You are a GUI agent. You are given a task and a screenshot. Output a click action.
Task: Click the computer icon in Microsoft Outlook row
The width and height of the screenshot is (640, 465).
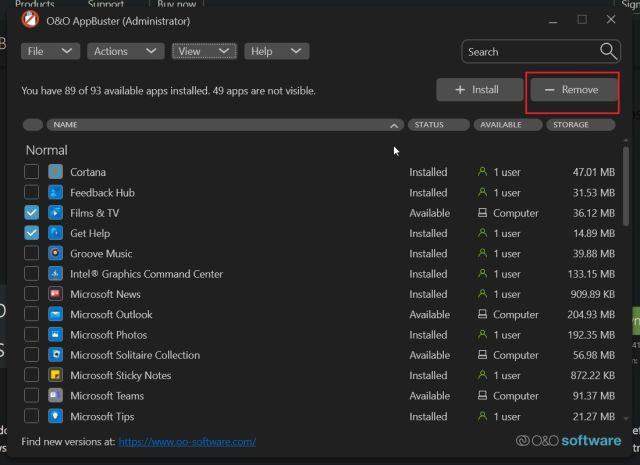(x=482, y=314)
